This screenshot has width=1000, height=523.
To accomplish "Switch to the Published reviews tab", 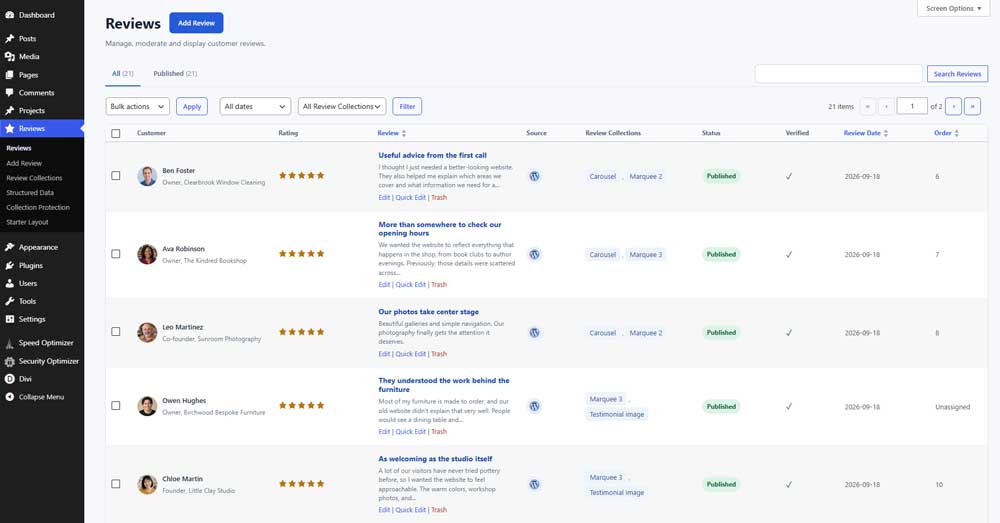I will [x=175, y=74].
